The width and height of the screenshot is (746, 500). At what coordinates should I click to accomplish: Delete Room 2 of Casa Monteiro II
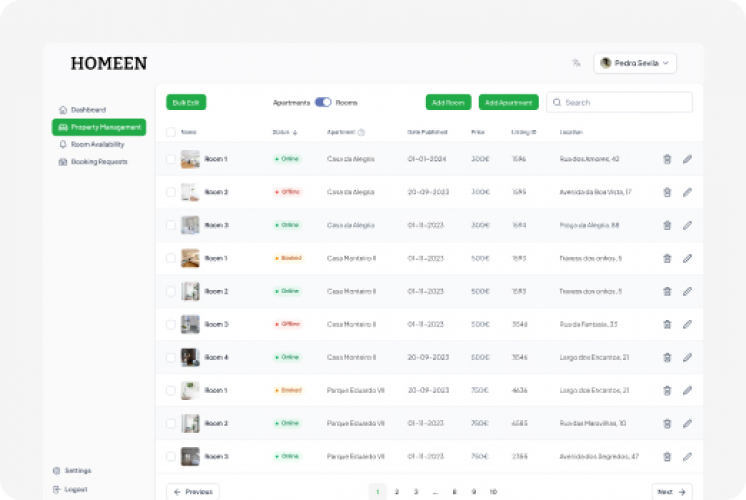click(x=667, y=291)
